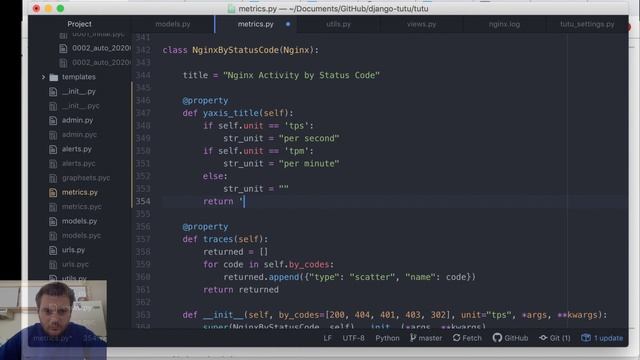Viewport: 640px width, 360px height.
Task: Switch to the views.py tab
Action: tap(421, 24)
